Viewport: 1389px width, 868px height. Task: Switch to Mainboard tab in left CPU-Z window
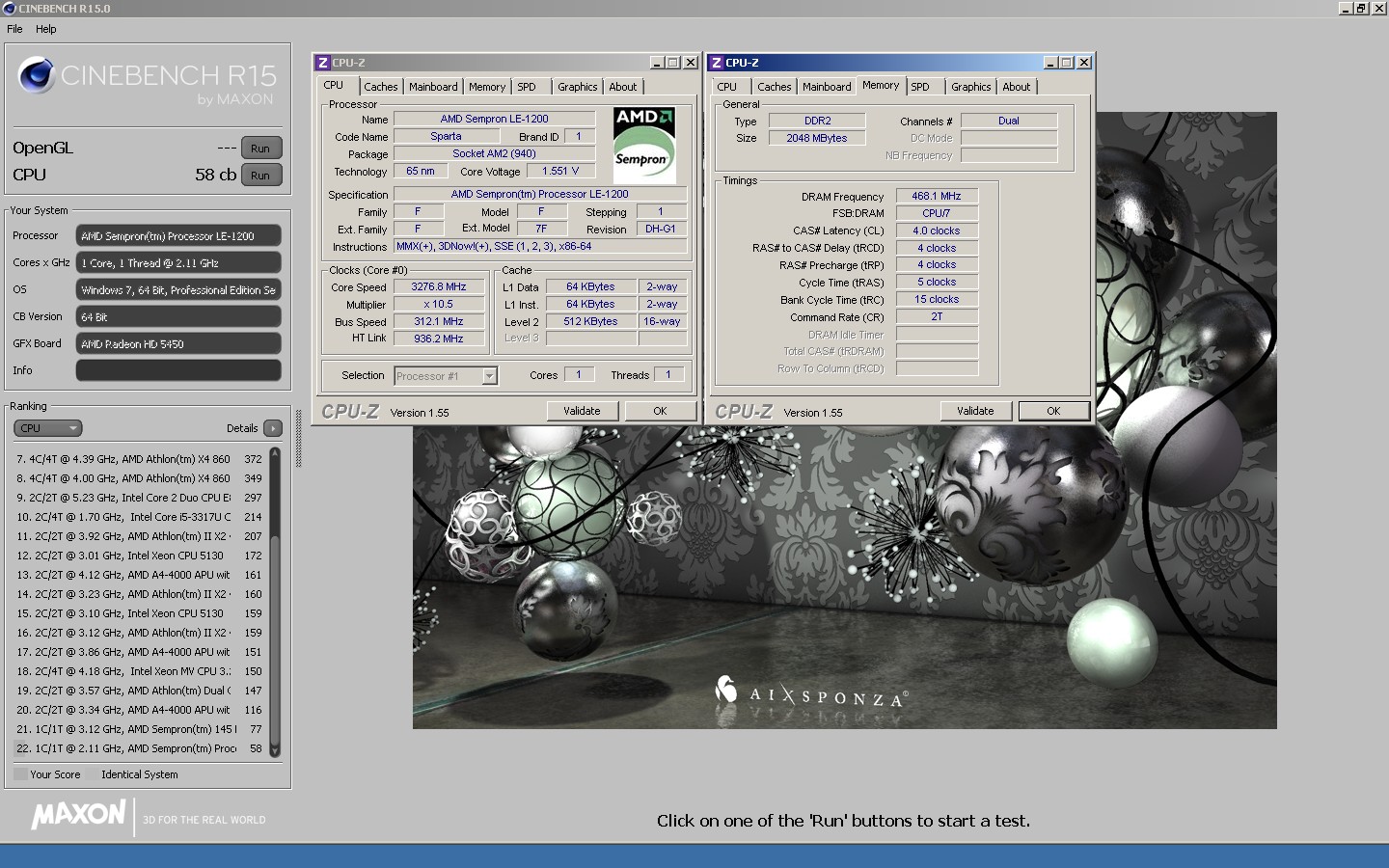433,87
